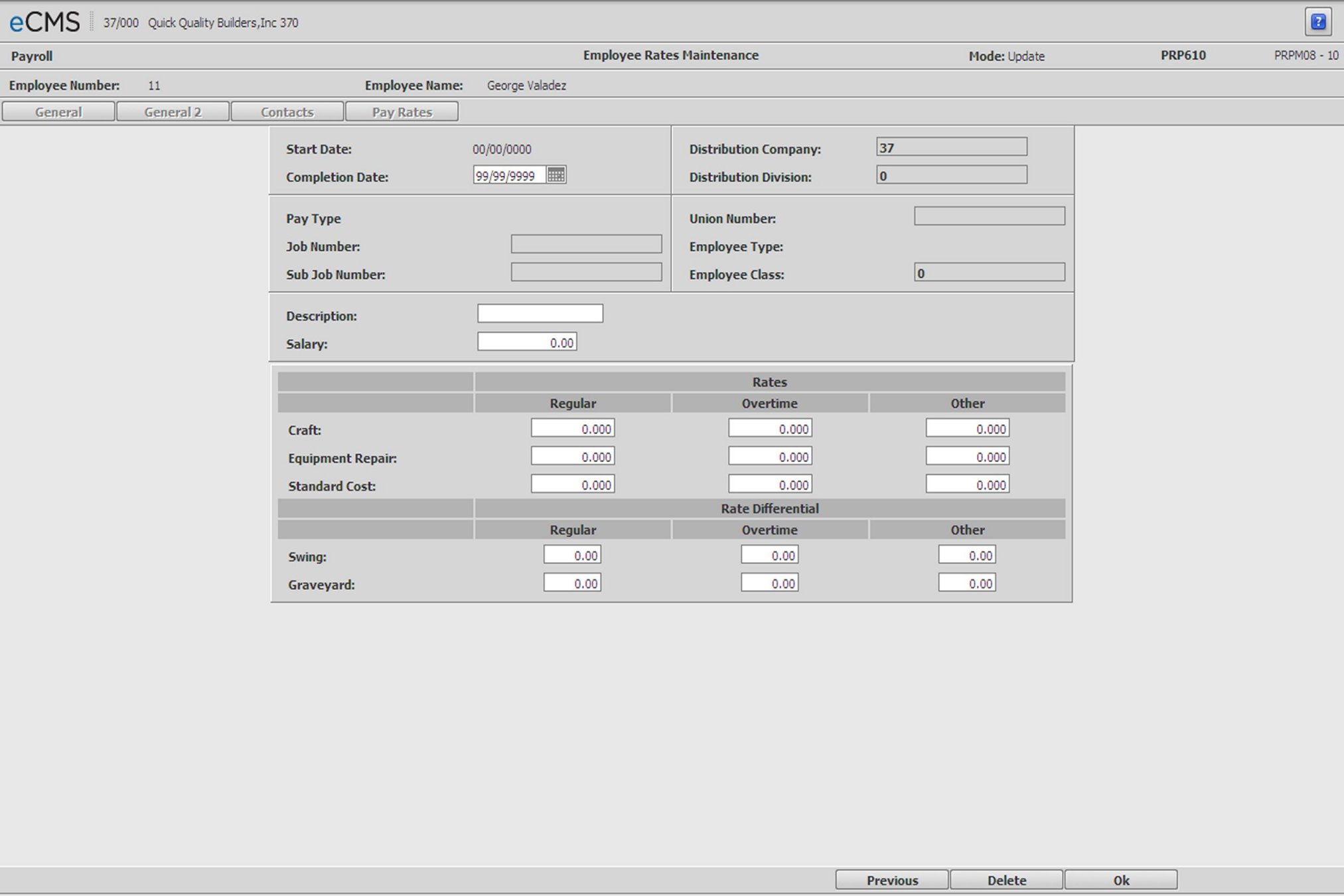Select the Graveyard Other differential field
Viewport: 1344px width, 896px height.
(x=967, y=583)
